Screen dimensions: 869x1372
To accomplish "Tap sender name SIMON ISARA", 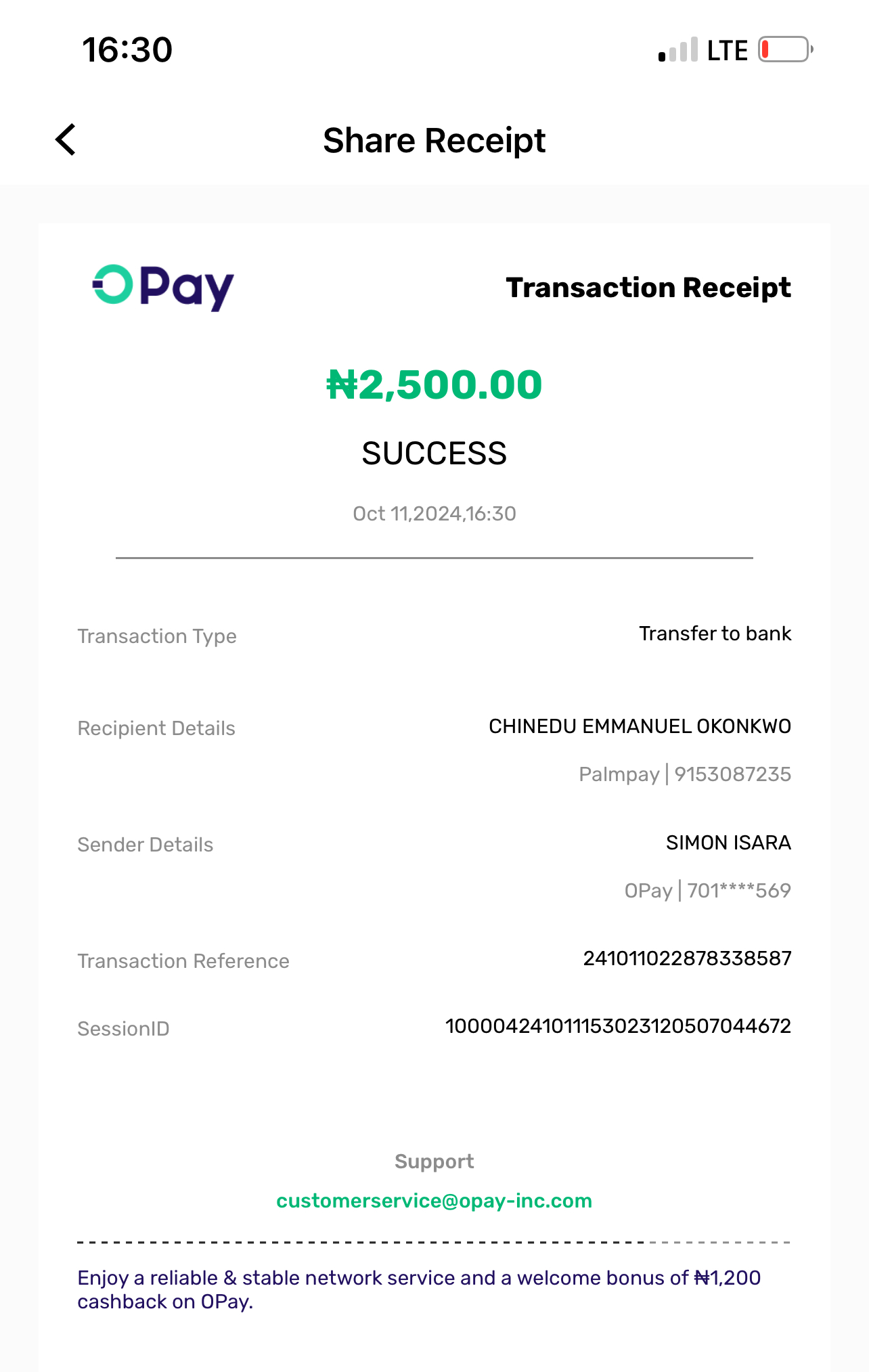I will click(x=728, y=843).
